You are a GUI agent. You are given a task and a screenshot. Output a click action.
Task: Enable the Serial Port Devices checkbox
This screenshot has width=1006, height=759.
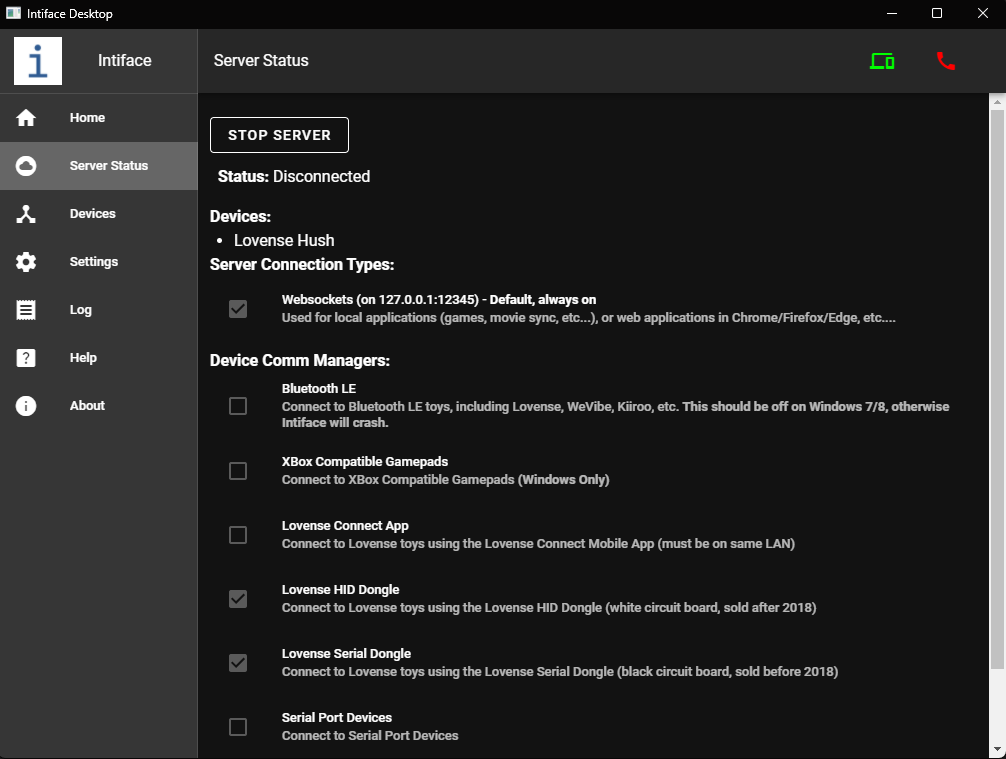pyautogui.click(x=238, y=727)
